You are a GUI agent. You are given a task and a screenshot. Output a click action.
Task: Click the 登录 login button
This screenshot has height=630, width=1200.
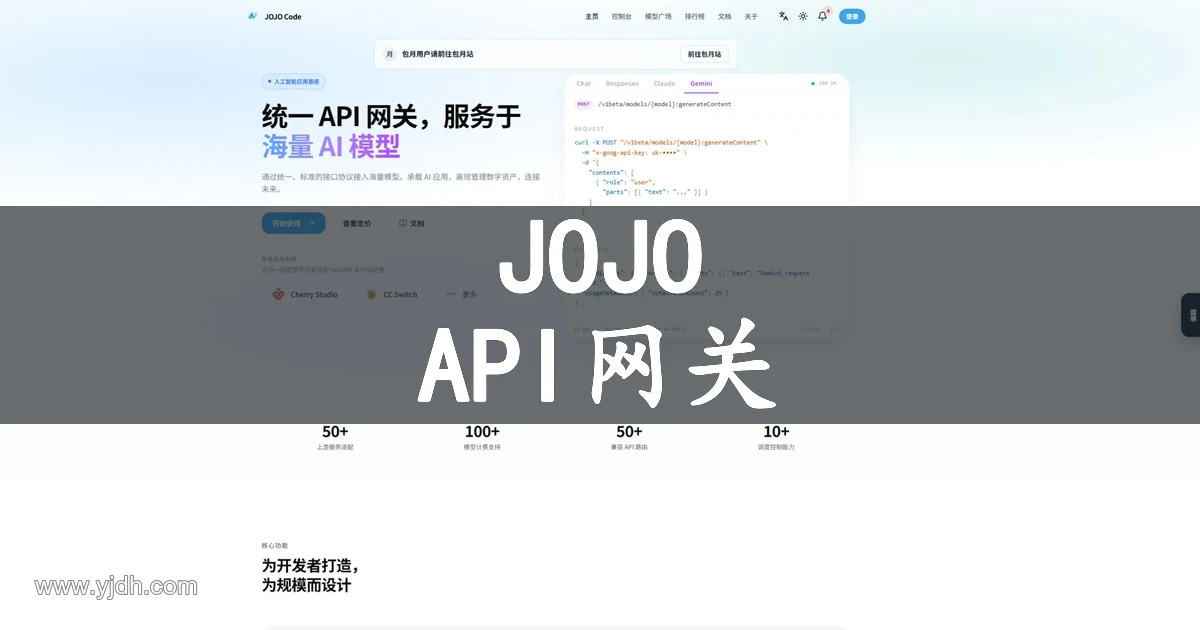852,16
